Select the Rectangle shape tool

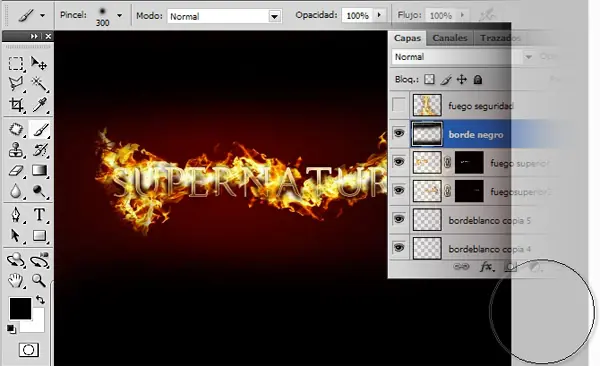pyautogui.click(x=39, y=235)
